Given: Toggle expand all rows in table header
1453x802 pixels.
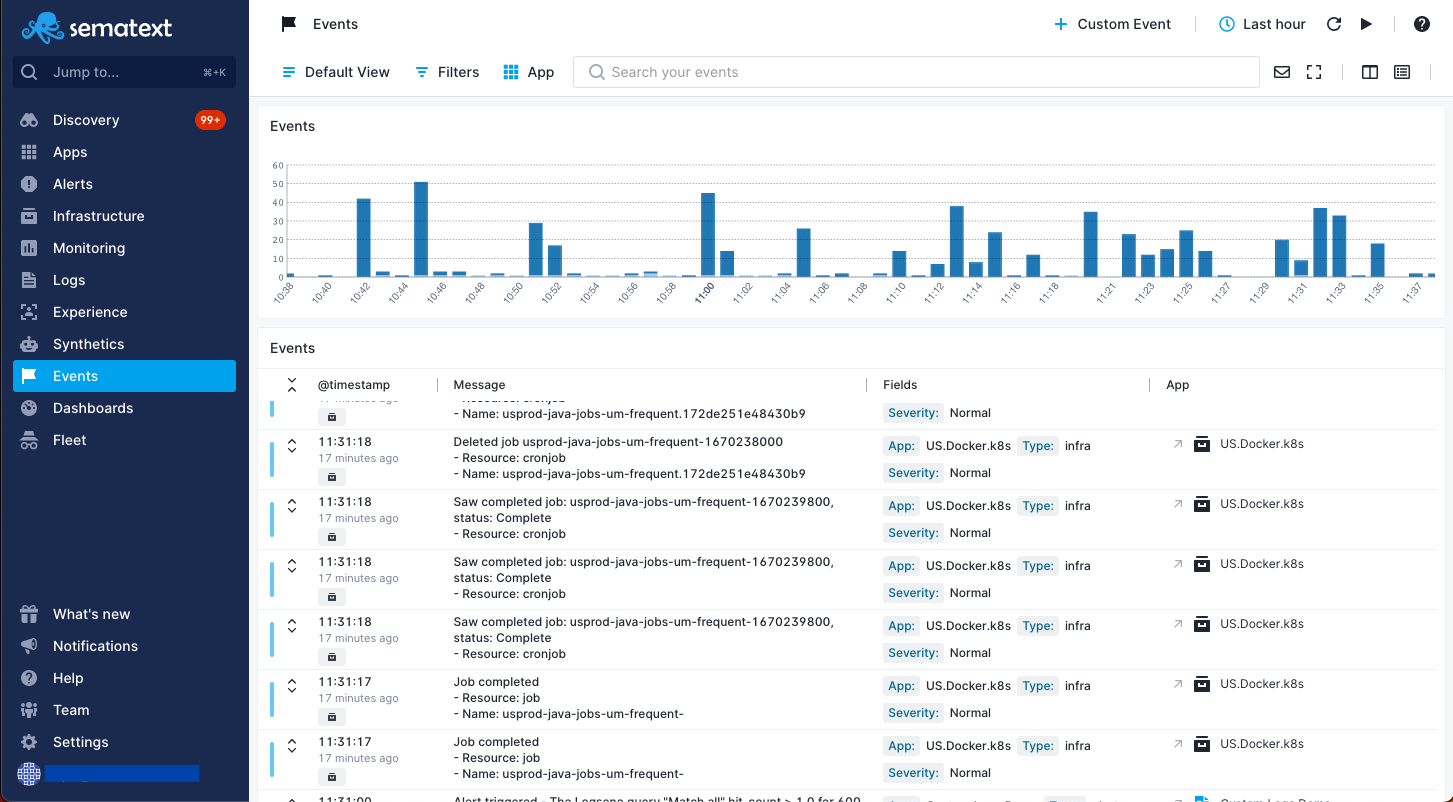Looking at the screenshot, I should (292, 385).
